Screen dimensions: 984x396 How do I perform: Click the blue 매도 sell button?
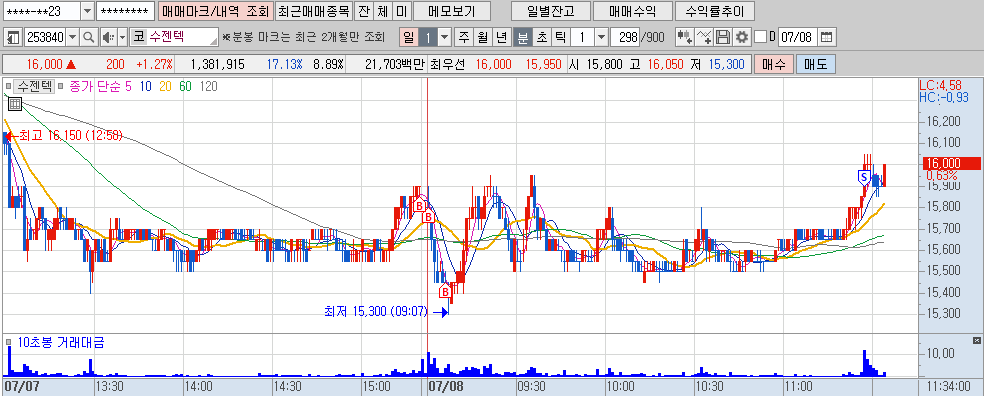815,64
